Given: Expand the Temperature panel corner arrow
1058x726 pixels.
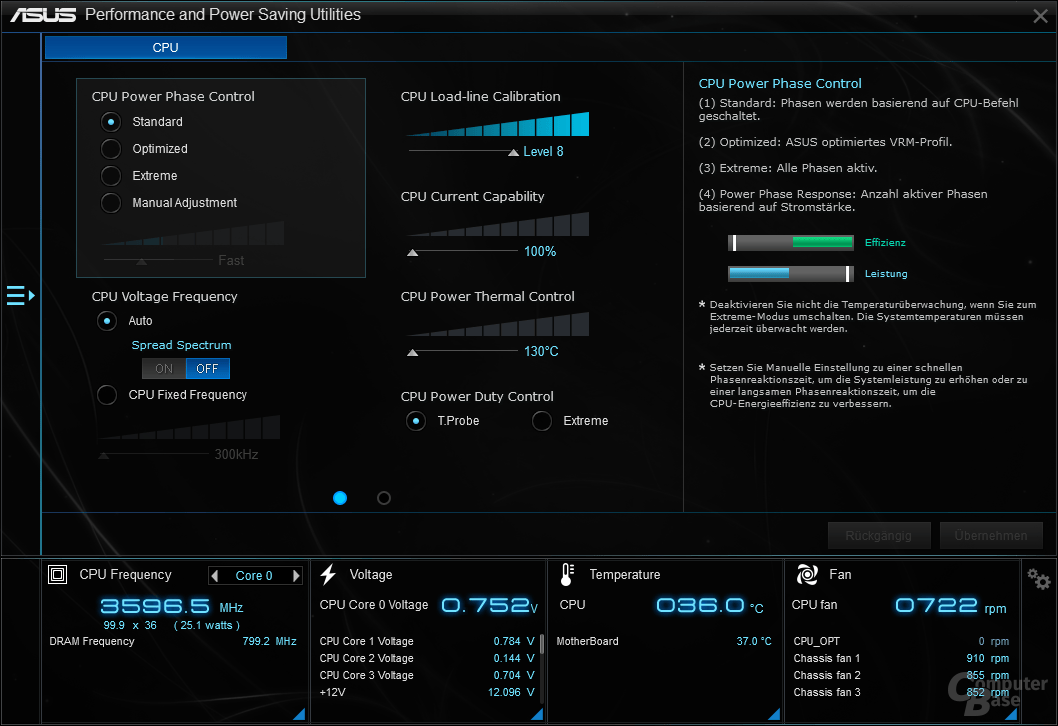Looking at the screenshot, I should 773,714.
